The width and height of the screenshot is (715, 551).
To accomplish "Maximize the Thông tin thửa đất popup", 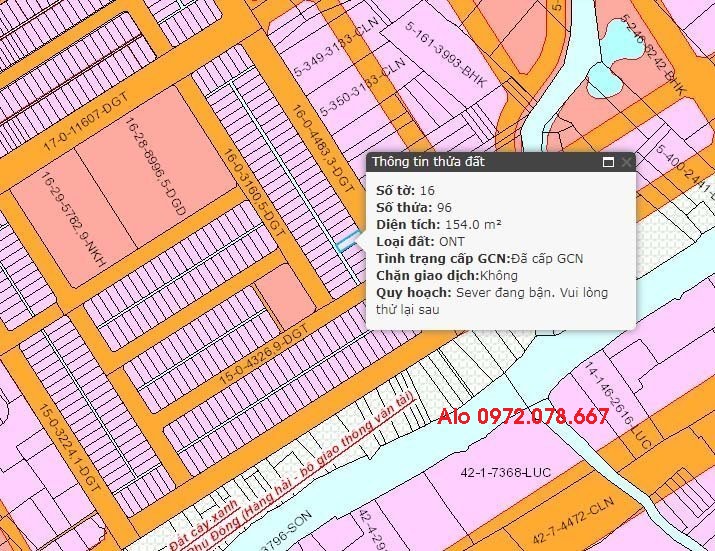I will pyautogui.click(x=608, y=162).
